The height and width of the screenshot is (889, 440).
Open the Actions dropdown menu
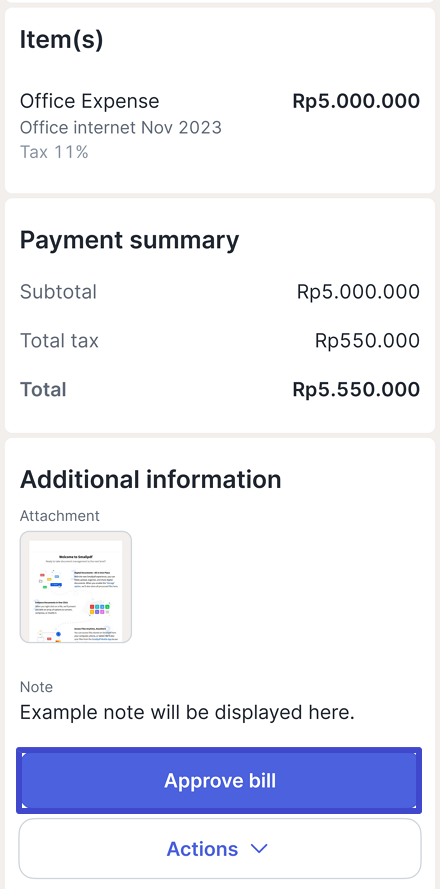click(220, 849)
